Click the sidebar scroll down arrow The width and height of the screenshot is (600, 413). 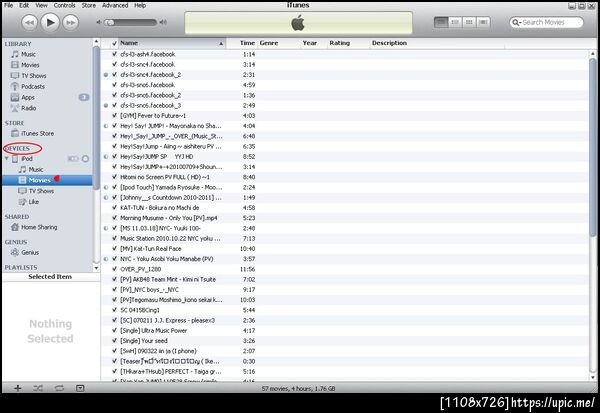tap(96, 268)
